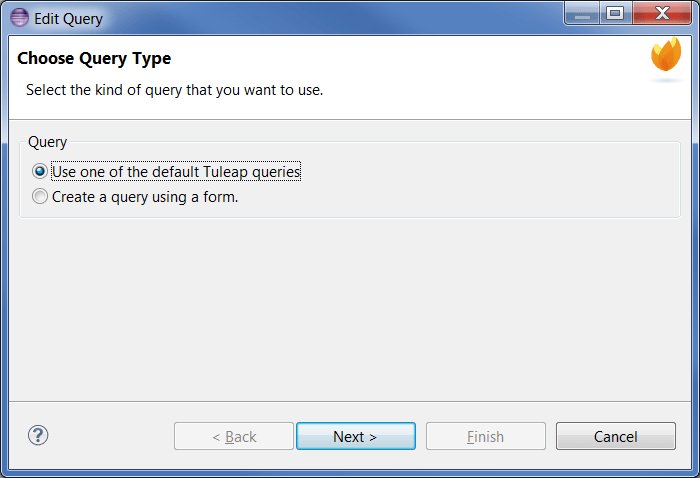Select the default Tuleap queries radio button
This screenshot has width=700, height=478.
click(40, 172)
